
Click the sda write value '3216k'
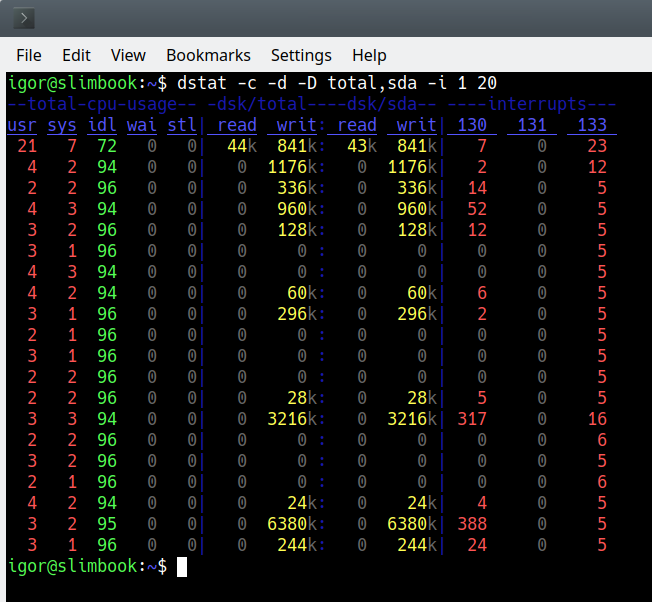click(x=412, y=419)
